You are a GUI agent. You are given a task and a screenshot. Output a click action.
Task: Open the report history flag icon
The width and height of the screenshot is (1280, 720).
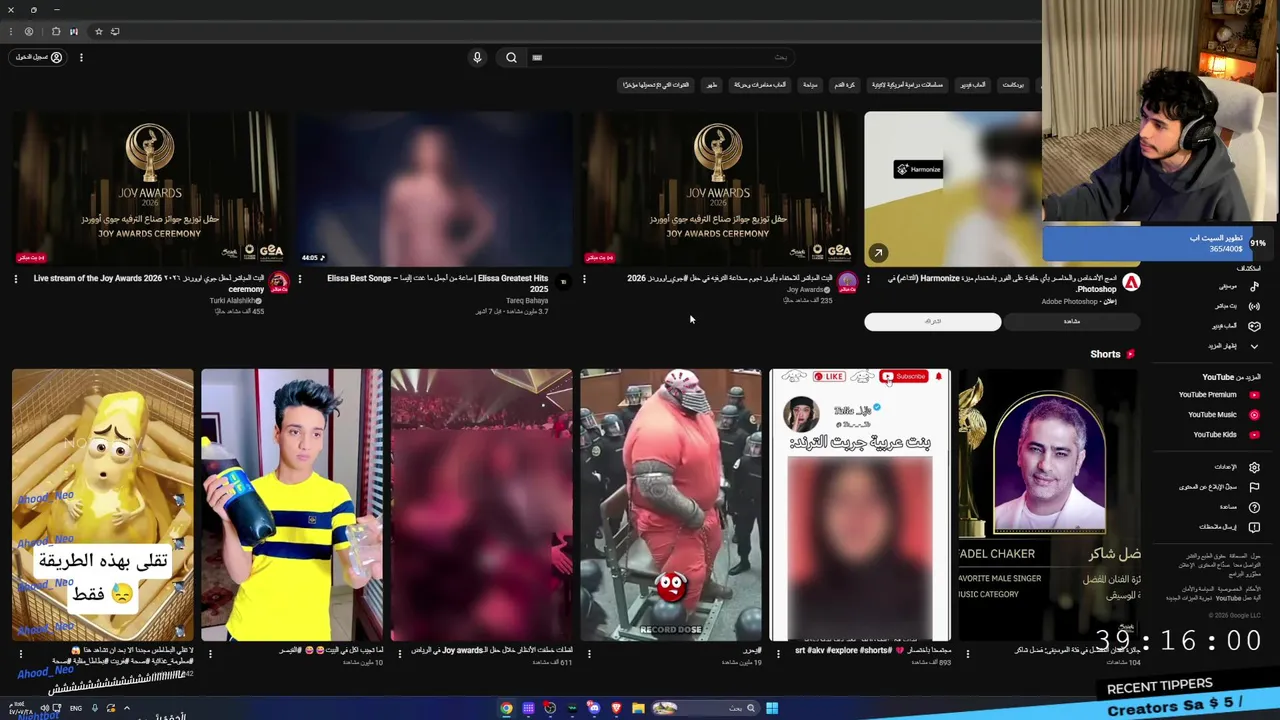[1254, 487]
